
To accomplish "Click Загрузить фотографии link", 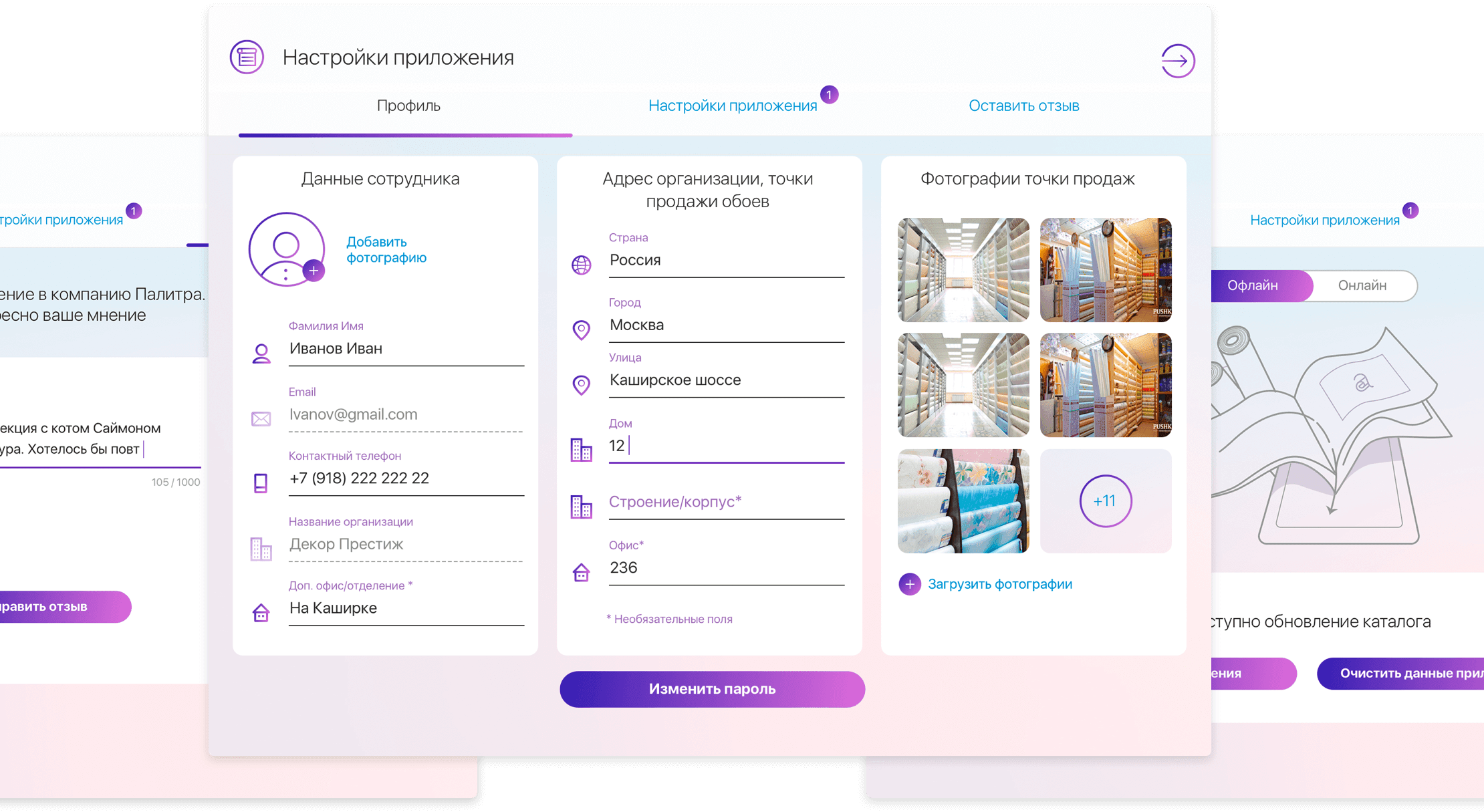I will (1000, 584).
